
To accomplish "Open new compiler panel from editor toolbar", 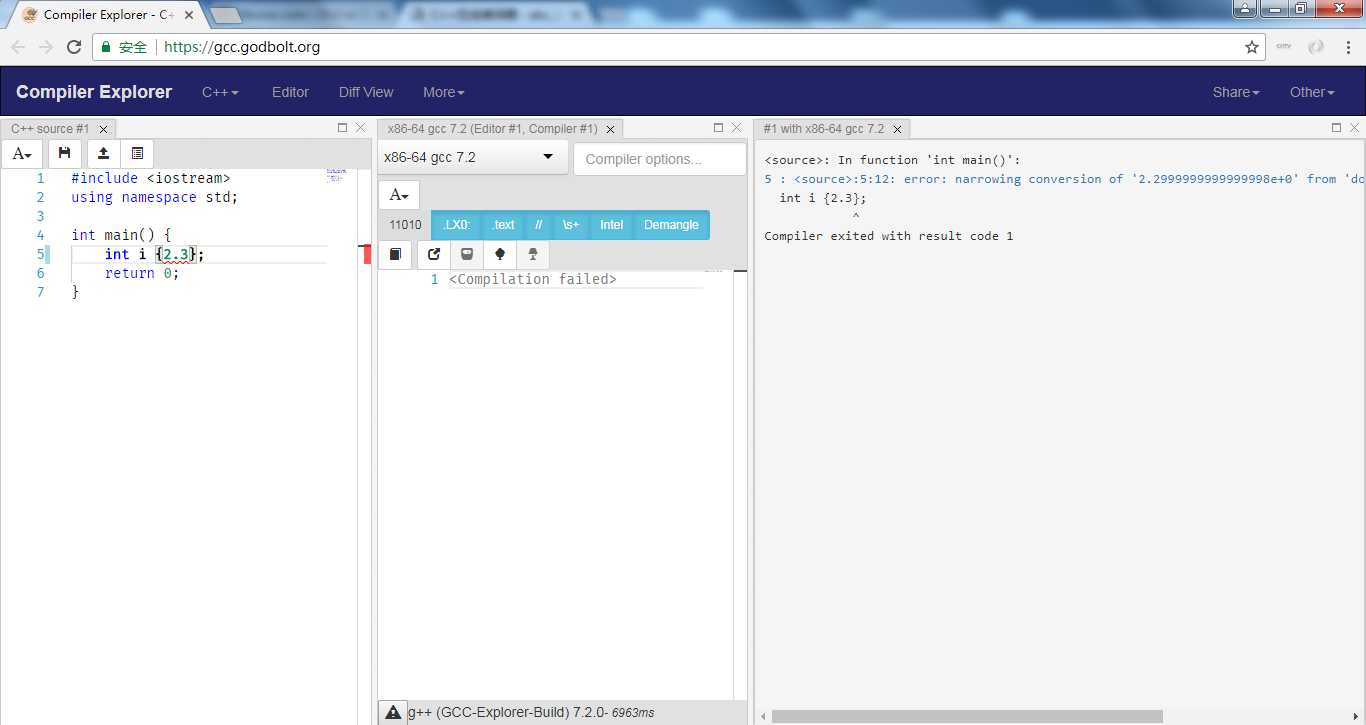I will click(x=137, y=153).
